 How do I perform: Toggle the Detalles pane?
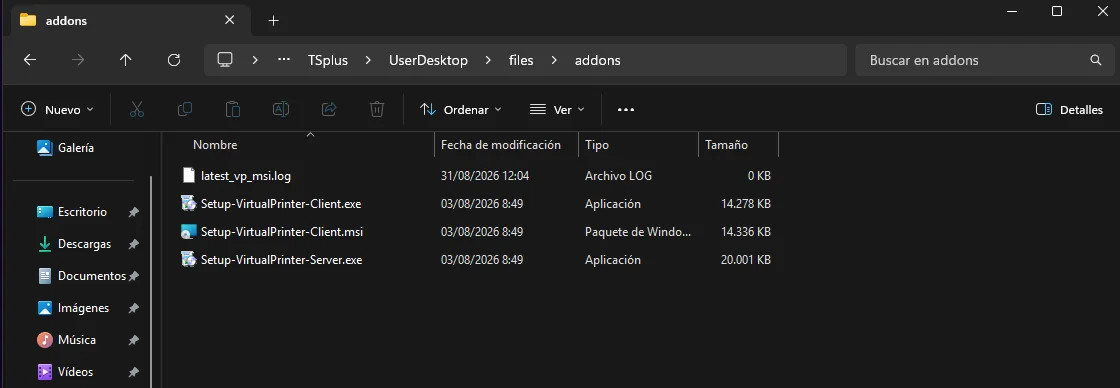tap(1069, 109)
